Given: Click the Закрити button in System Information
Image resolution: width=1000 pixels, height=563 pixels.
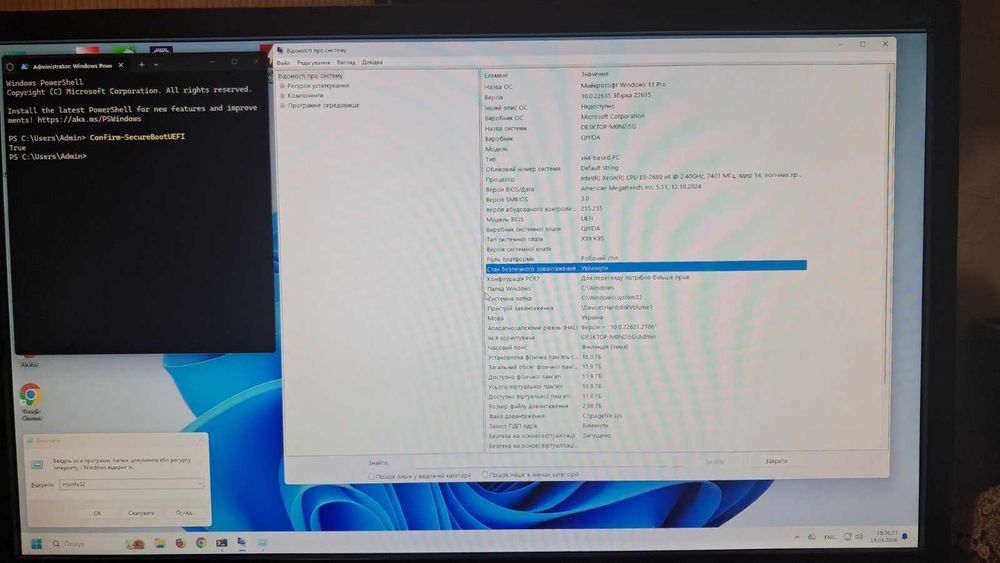Looking at the screenshot, I should (x=776, y=461).
